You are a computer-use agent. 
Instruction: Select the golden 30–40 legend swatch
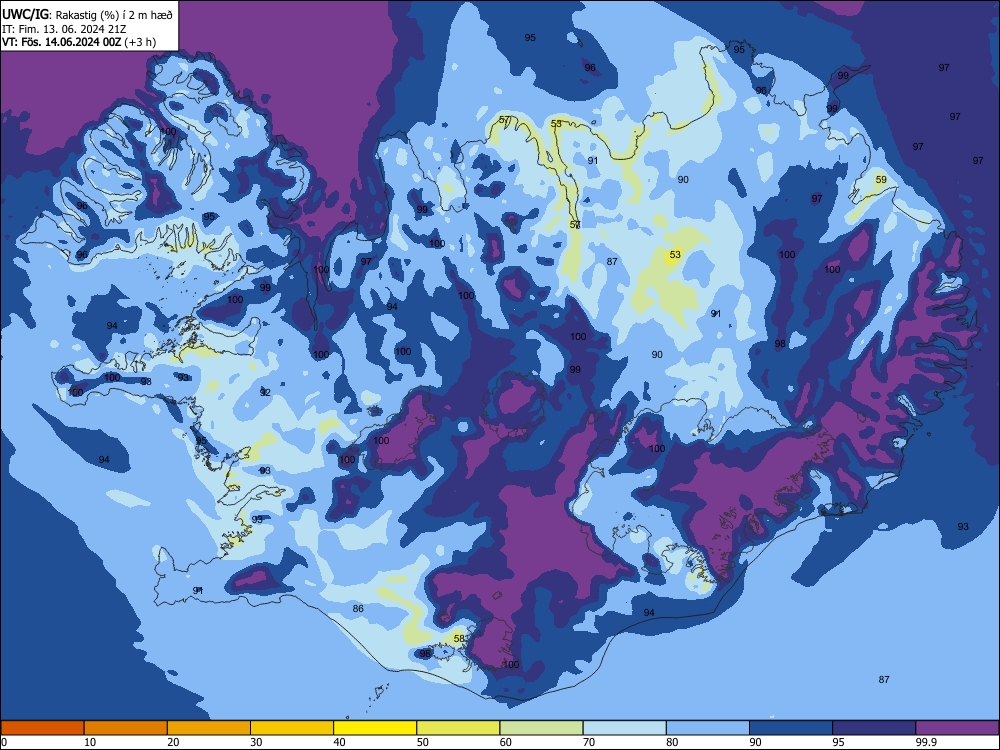(292, 728)
